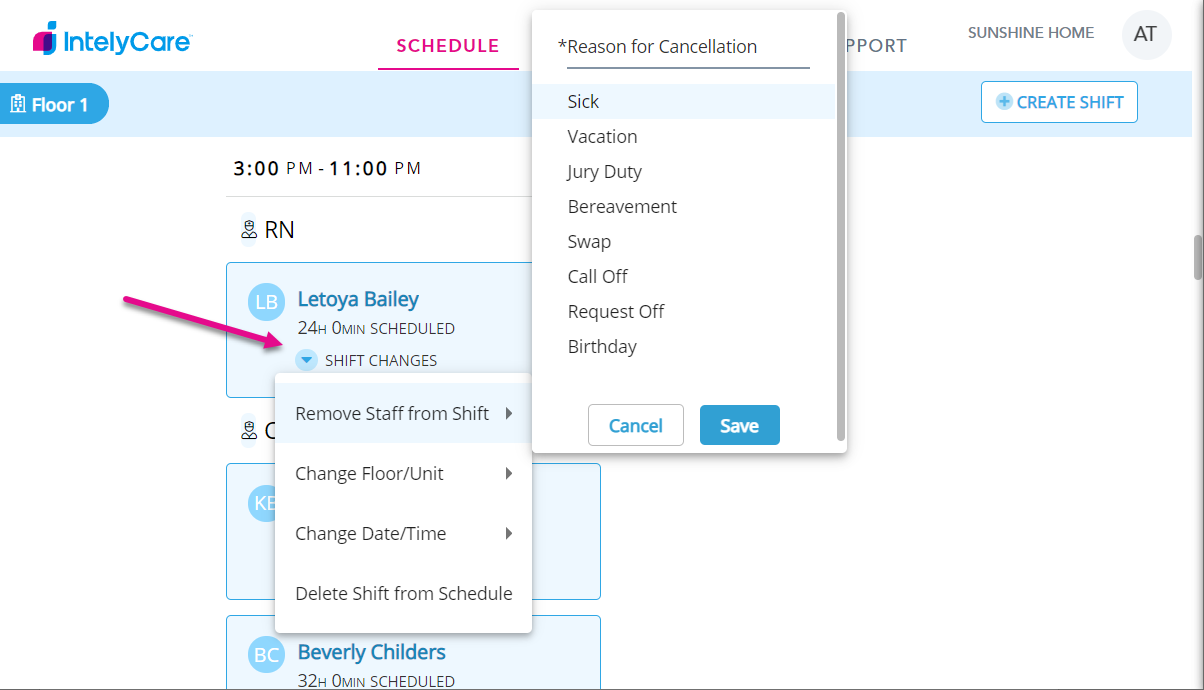Click the page vertical scrollbar thumb
This screenshot has height=690, width=1204.
coord(1197,258)
